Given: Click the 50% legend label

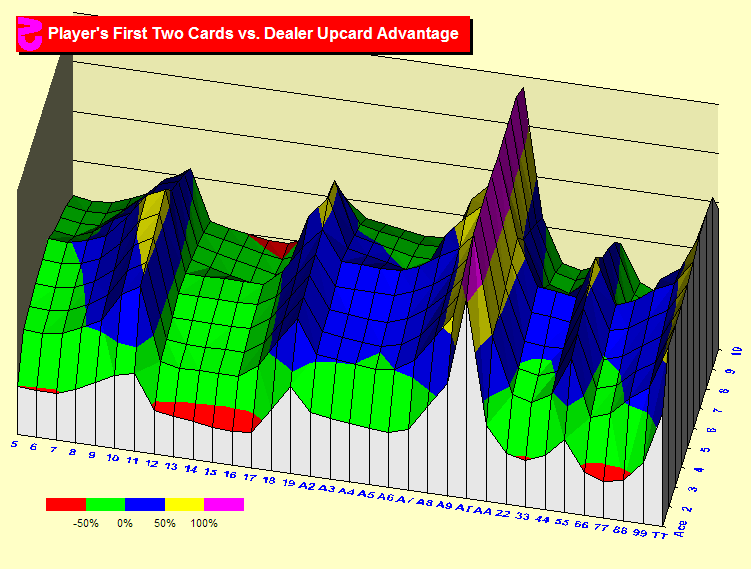Looking at the screenshot, I should click(165, 523).
